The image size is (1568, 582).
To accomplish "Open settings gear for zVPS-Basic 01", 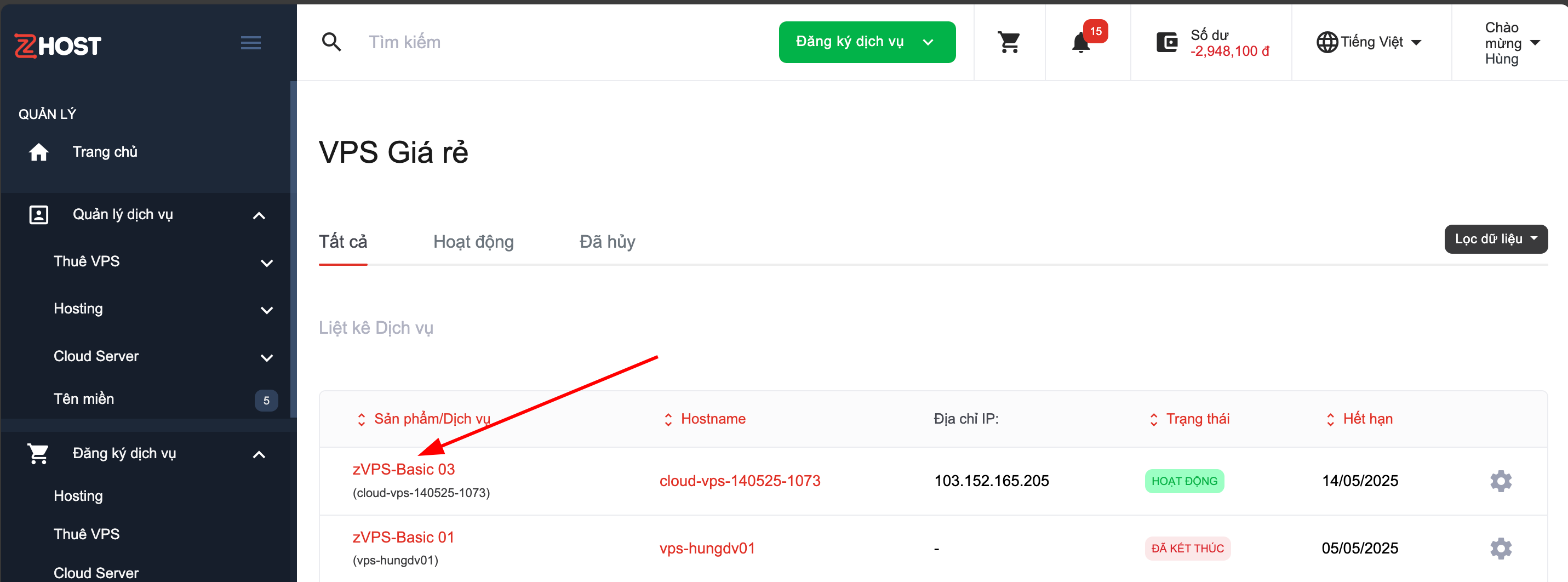I will (x=1501, y=549).
